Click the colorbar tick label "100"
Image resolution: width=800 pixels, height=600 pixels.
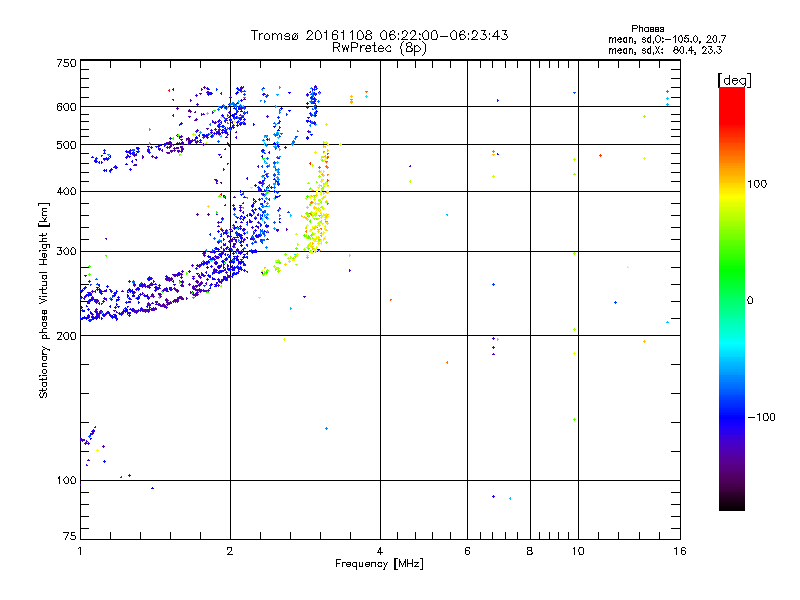point(757,184)
